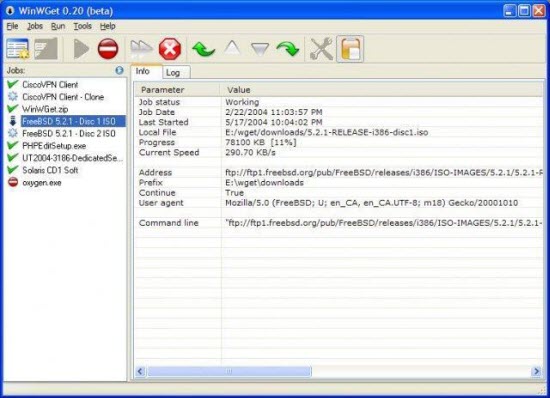Click the Parameter column header

click(177, 90)
